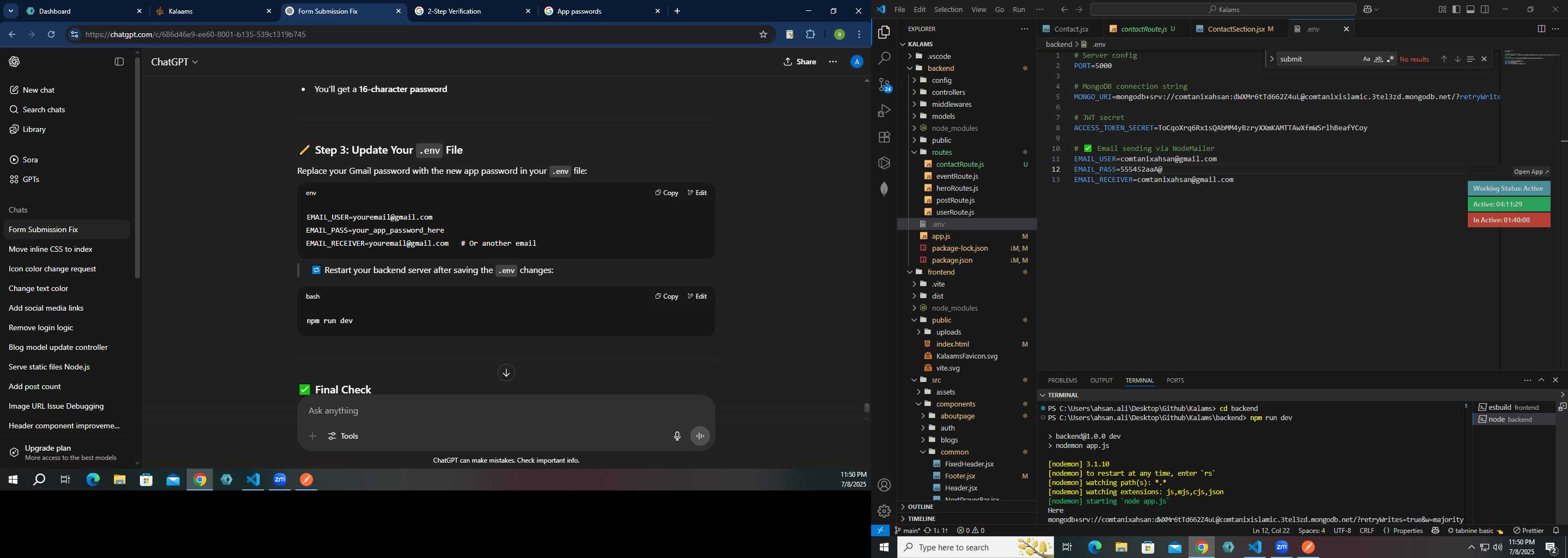1568x558 pixels.
Task: Toggle Match Case in find widget
Action: point(1367,59)
